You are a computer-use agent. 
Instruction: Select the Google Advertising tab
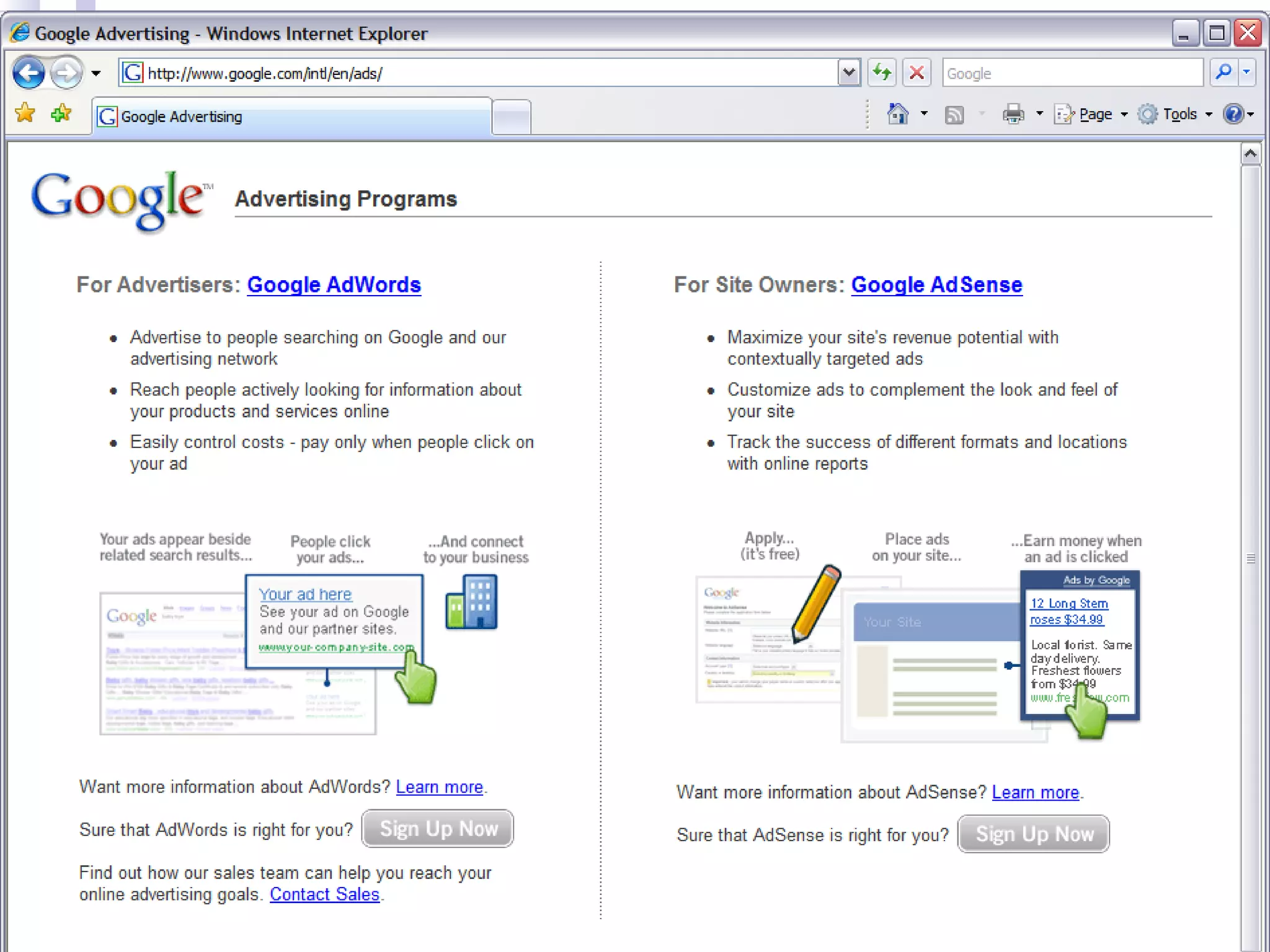291,117
